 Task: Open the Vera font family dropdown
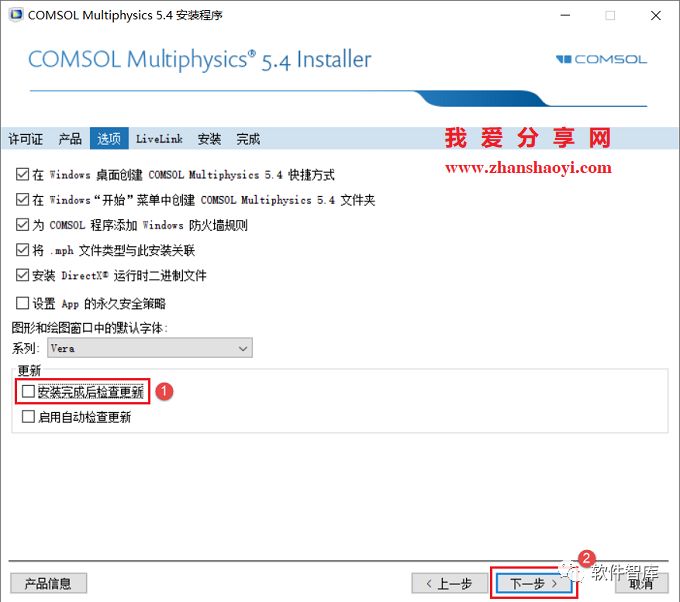150,348
